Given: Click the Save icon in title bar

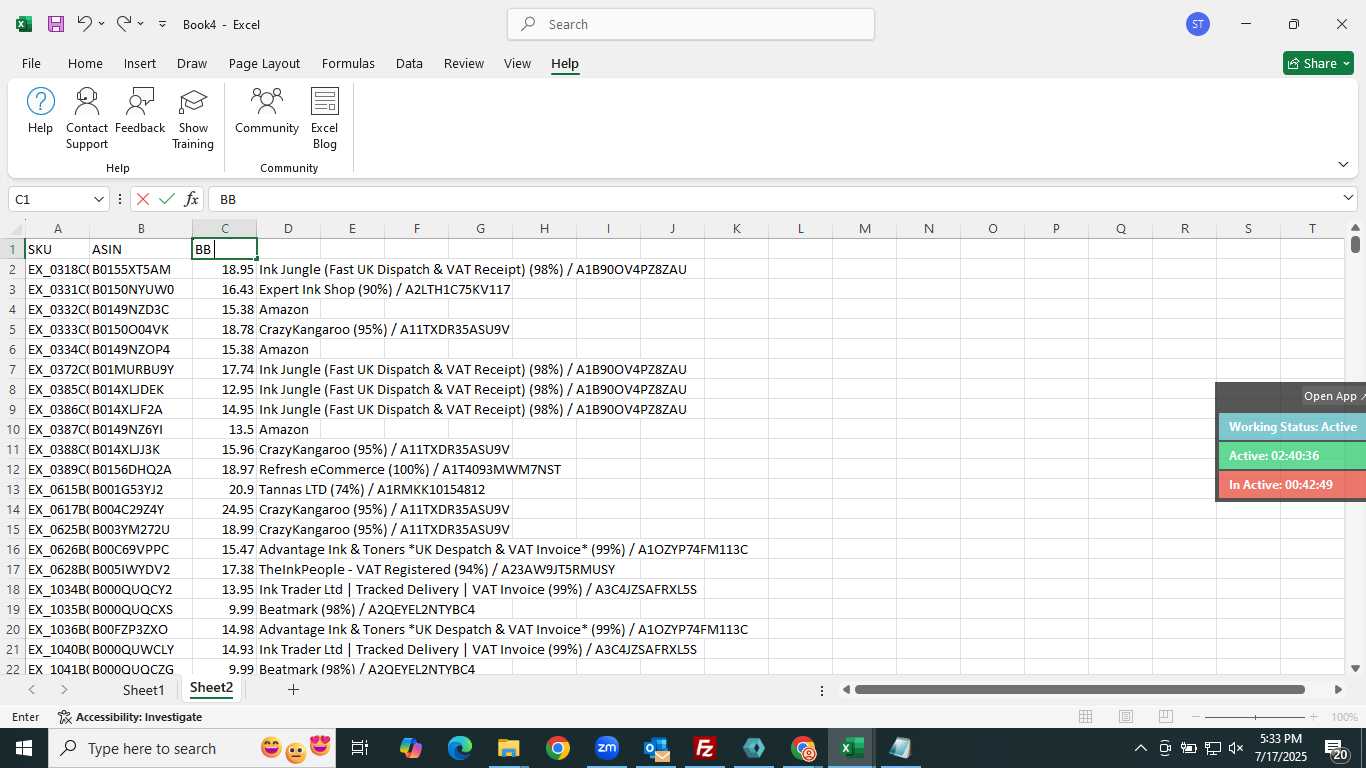Looking at the screenshot, I should point(56,24).
